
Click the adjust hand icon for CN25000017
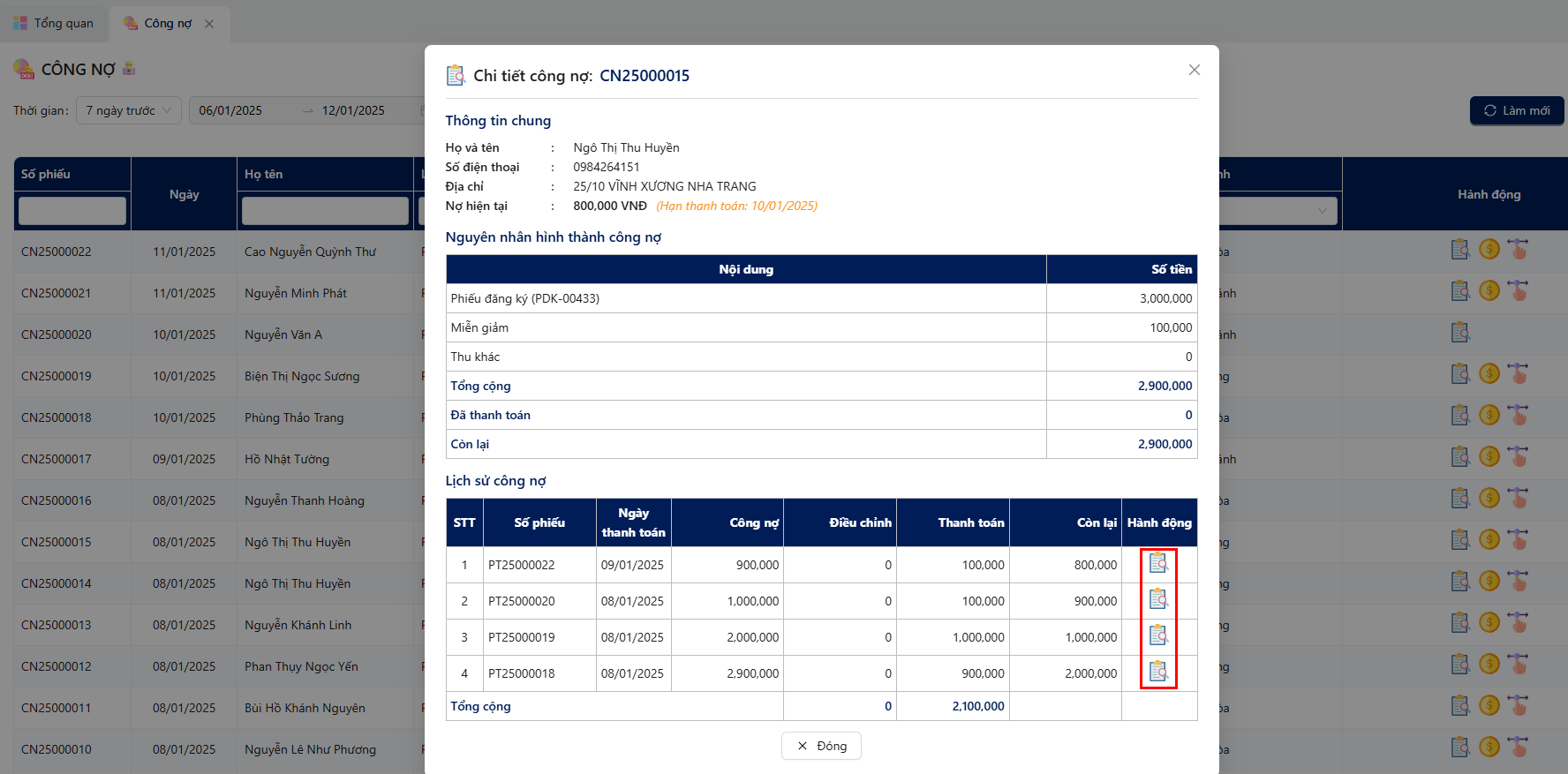tap(1518, 457)
